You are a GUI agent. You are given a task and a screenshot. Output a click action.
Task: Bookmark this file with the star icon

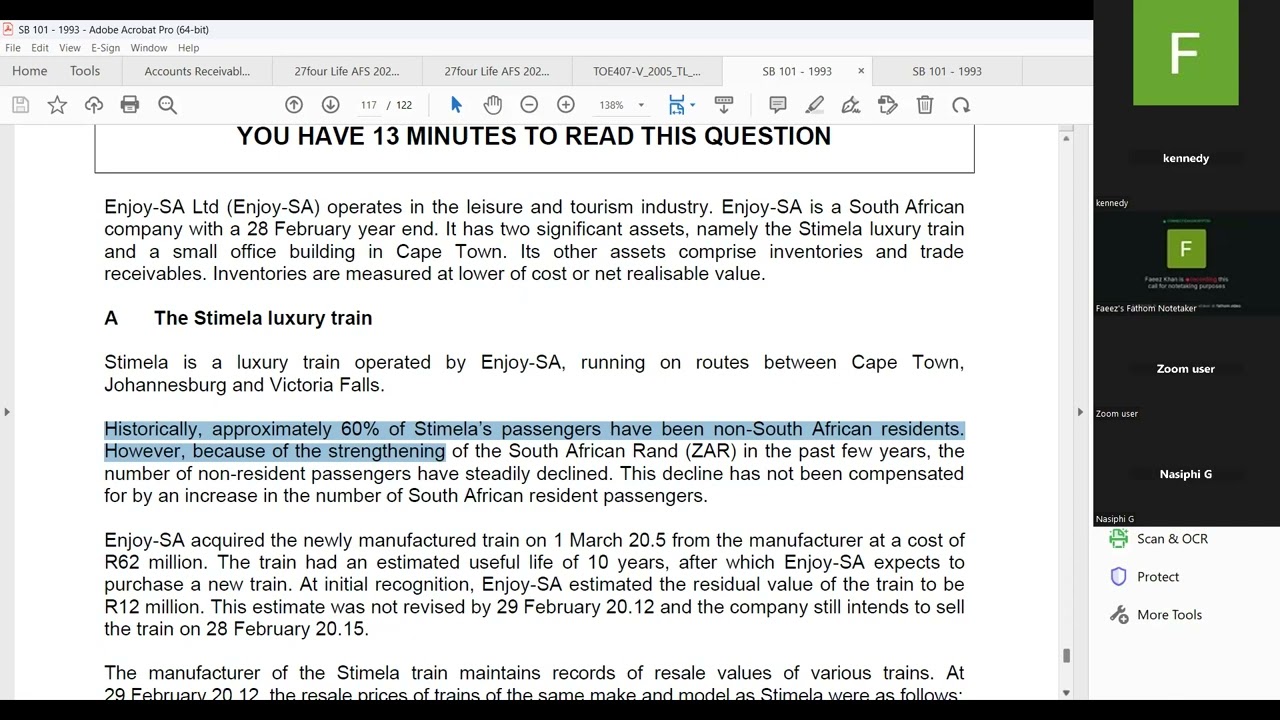pos(57,105)
